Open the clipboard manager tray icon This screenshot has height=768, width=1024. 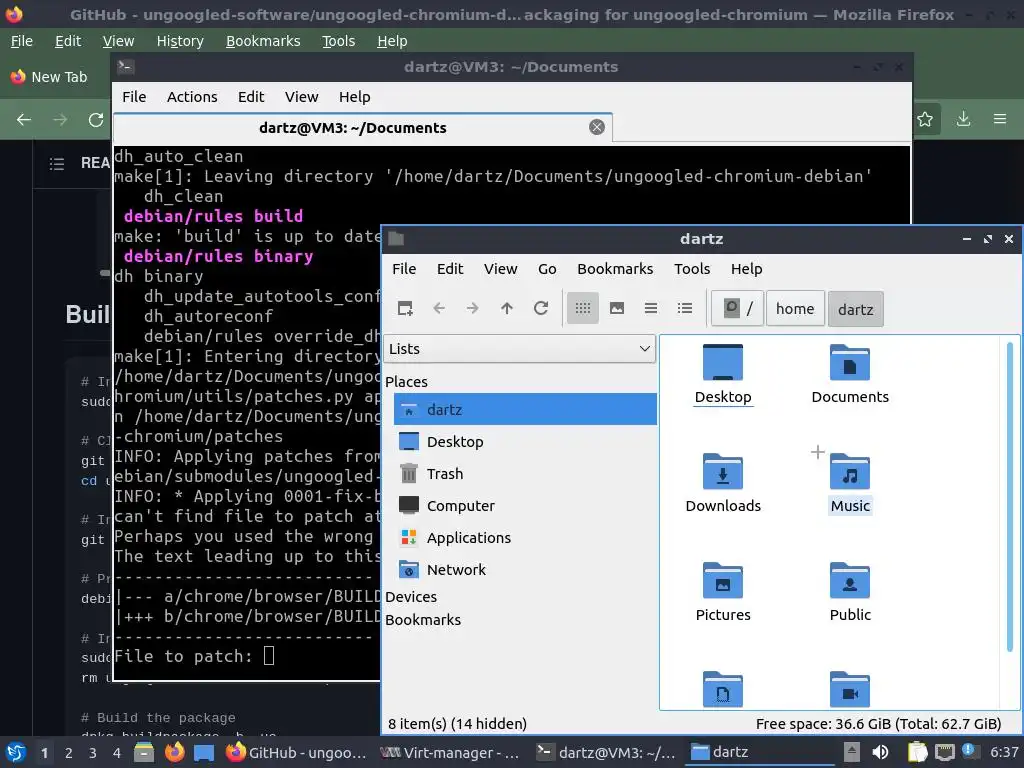pos(917,752)
